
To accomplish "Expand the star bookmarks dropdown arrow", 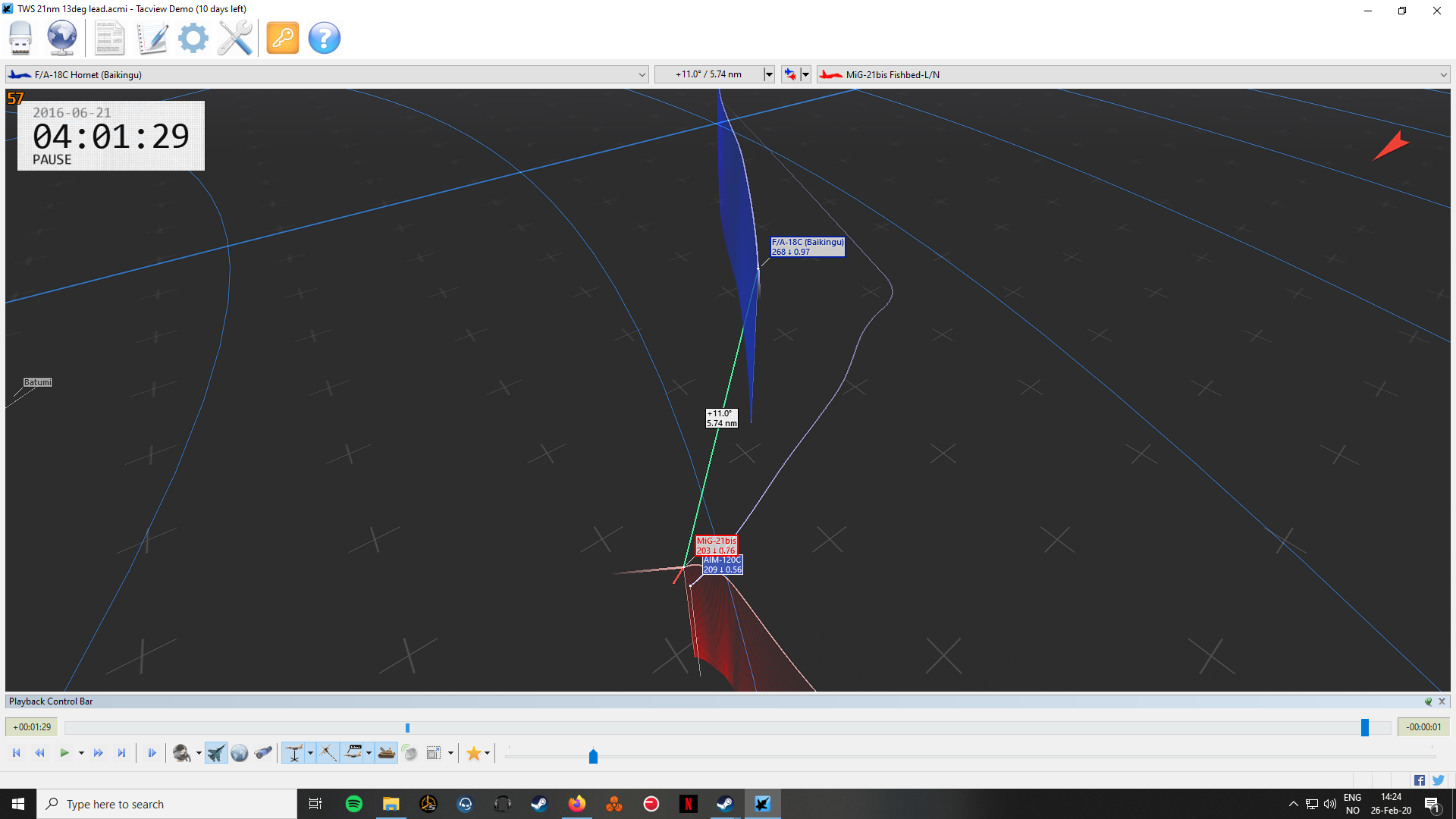I will 487,753.
